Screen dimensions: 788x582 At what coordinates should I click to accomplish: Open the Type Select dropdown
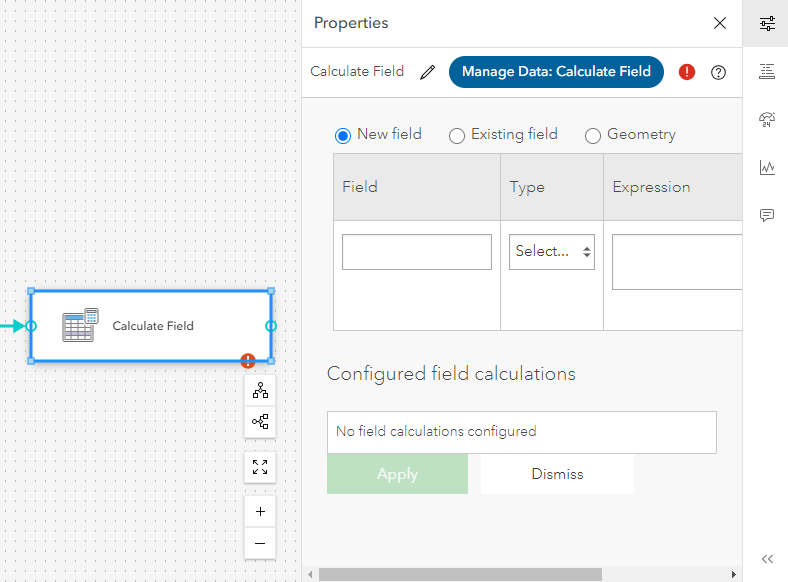[x=551, y=252]
